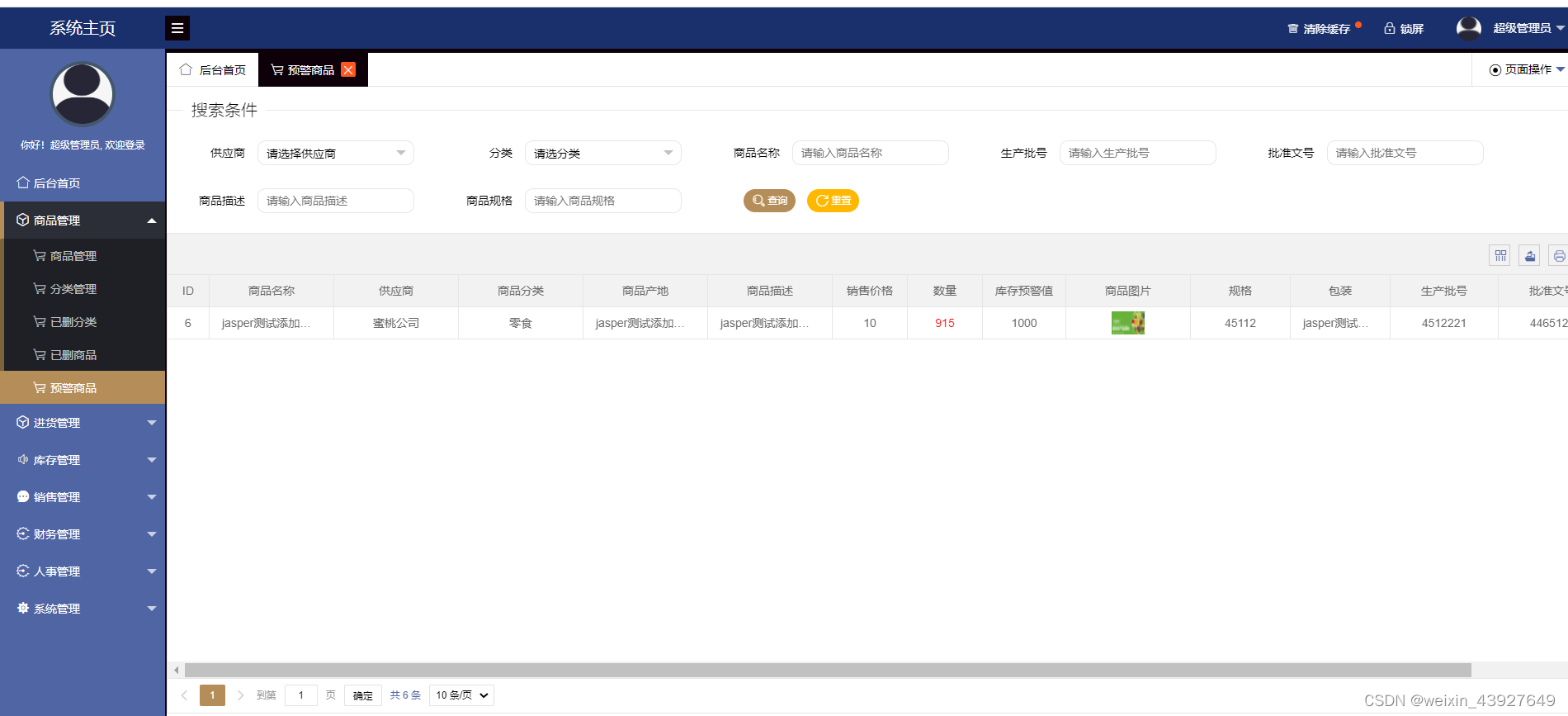Click the 零食 category cell
The image size is (1568, 716).
pyautogui.click(x=521, y=323)
